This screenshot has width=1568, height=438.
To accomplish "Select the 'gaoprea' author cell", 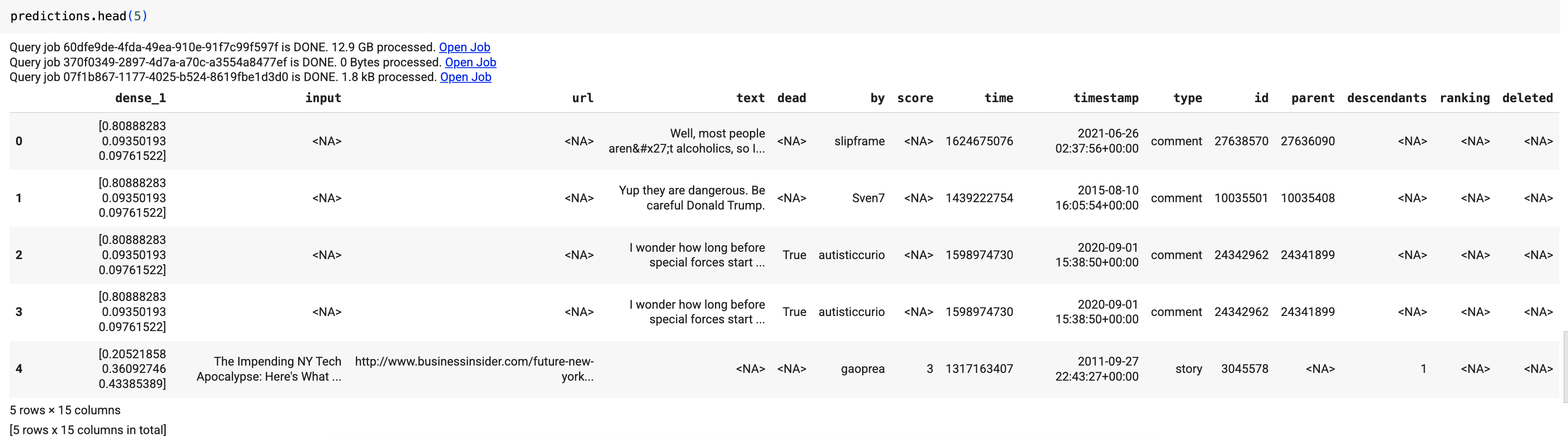I will point(863,369).
